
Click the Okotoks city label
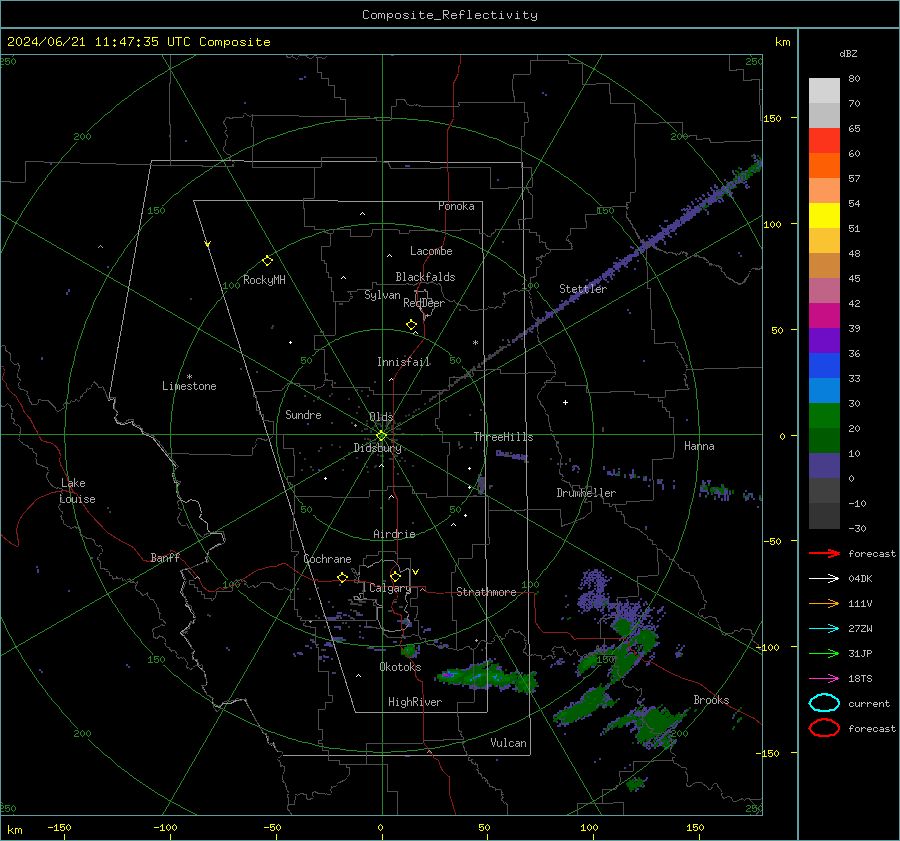pos(400,667)
